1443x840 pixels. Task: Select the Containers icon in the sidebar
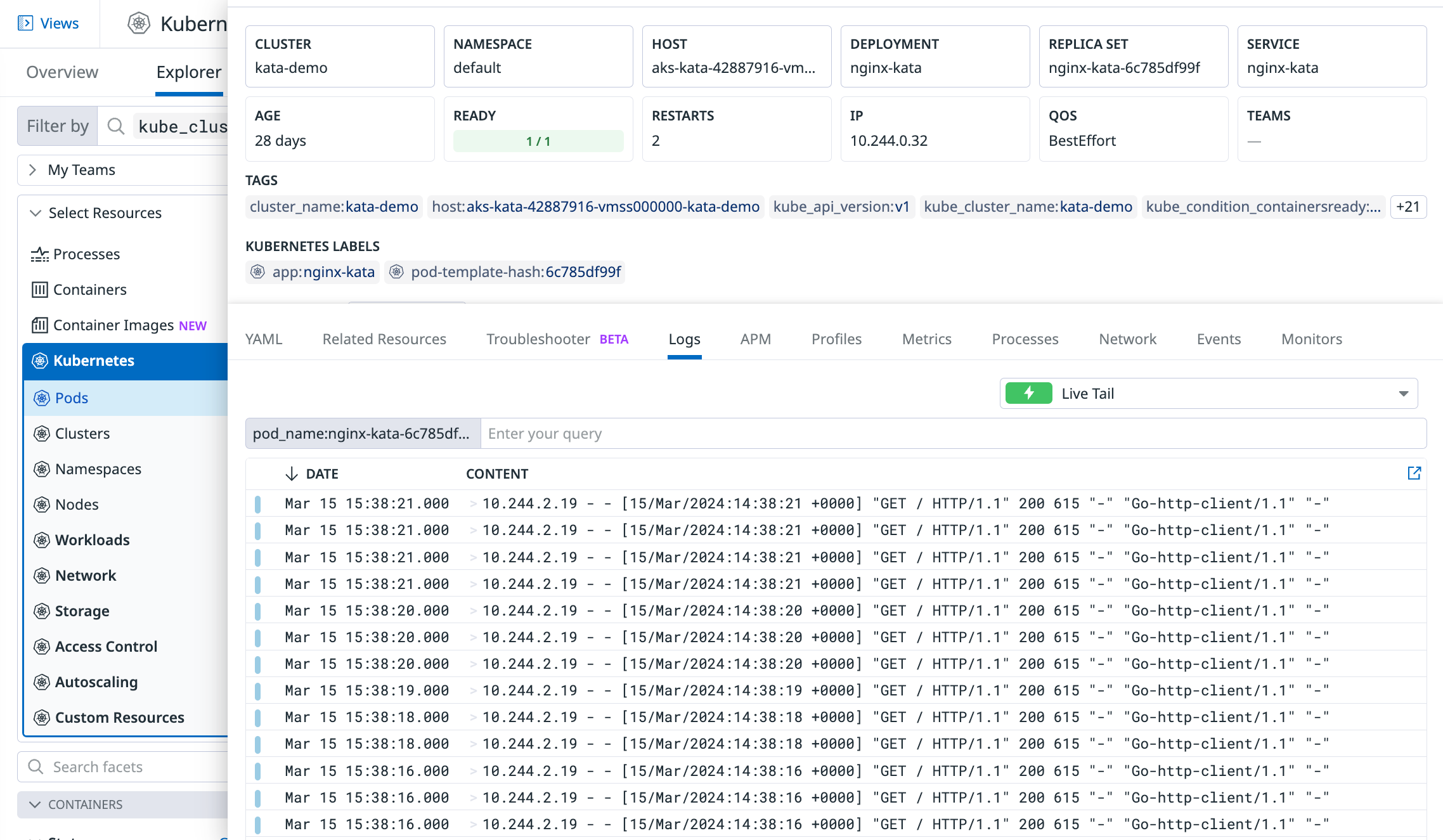click(x=39, y=289)
